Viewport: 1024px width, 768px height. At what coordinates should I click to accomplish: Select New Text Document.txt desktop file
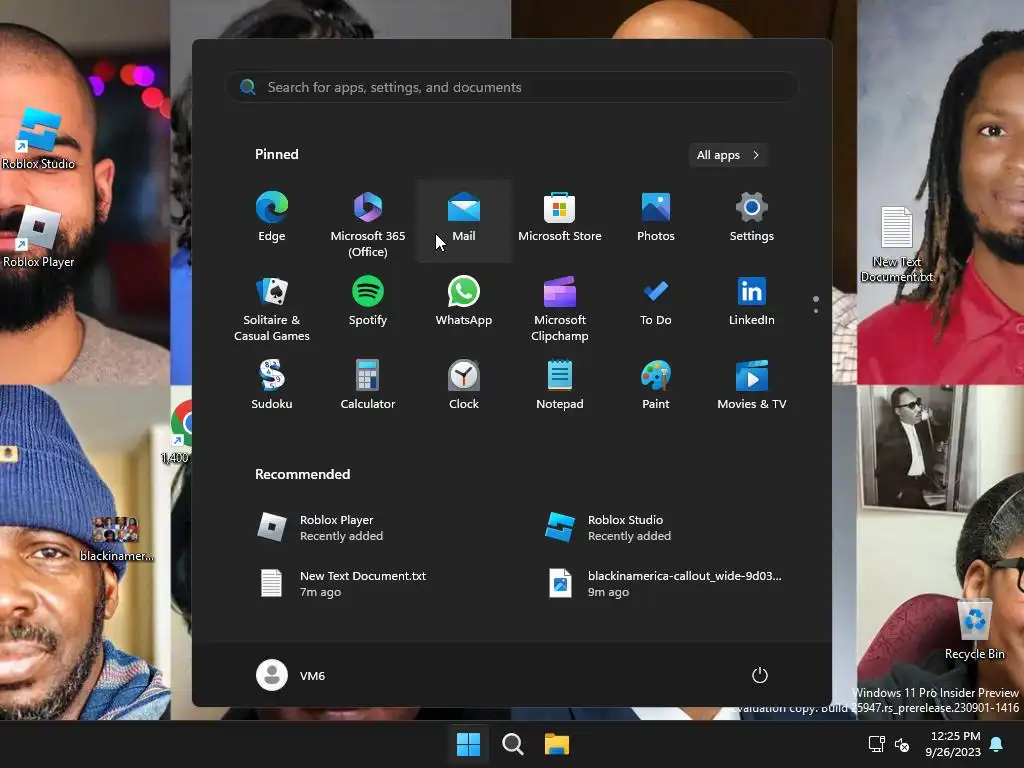click(897, 245)
